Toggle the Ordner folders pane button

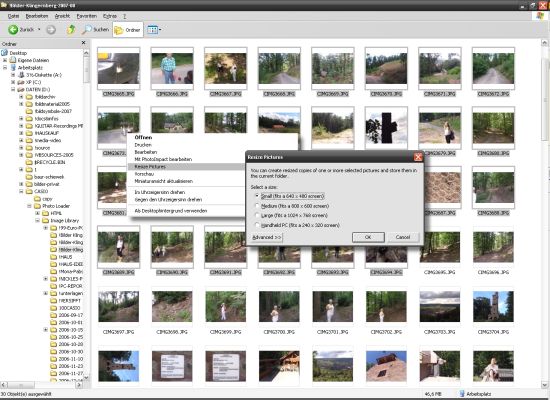(128, 30)
